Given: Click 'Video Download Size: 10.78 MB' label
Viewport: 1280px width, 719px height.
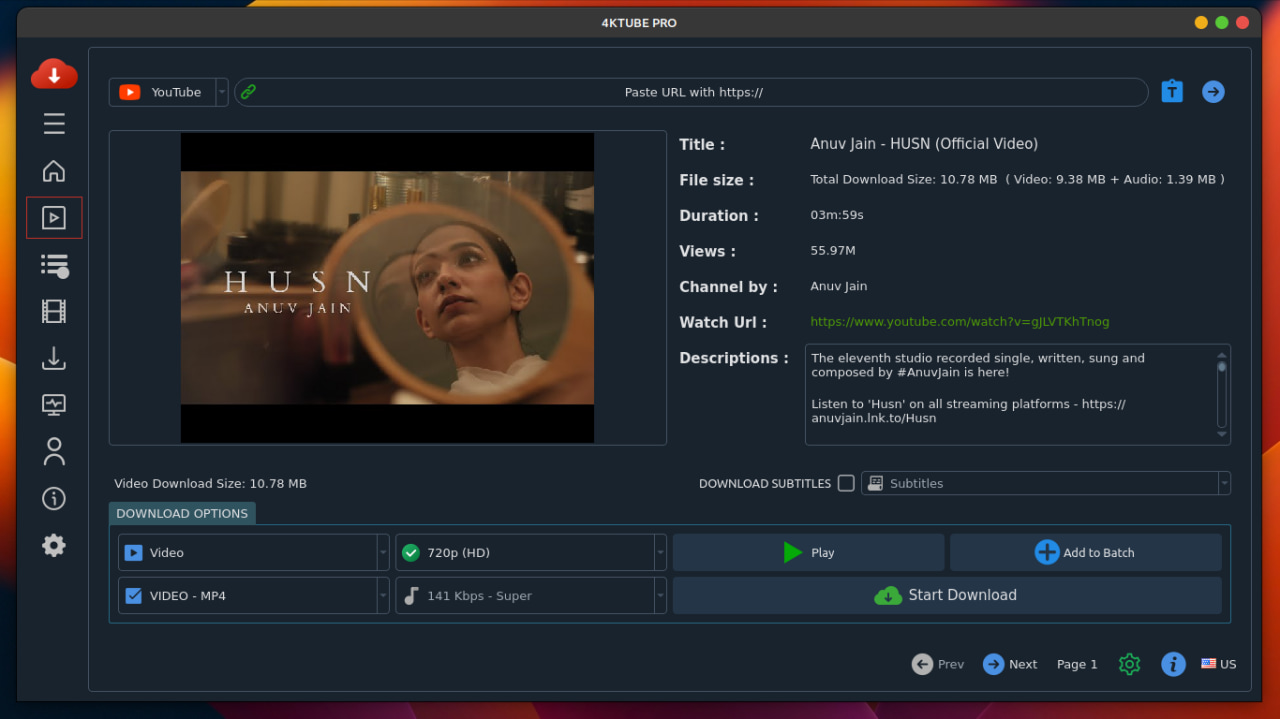Looking at the screenshot, I should point(210,484).
